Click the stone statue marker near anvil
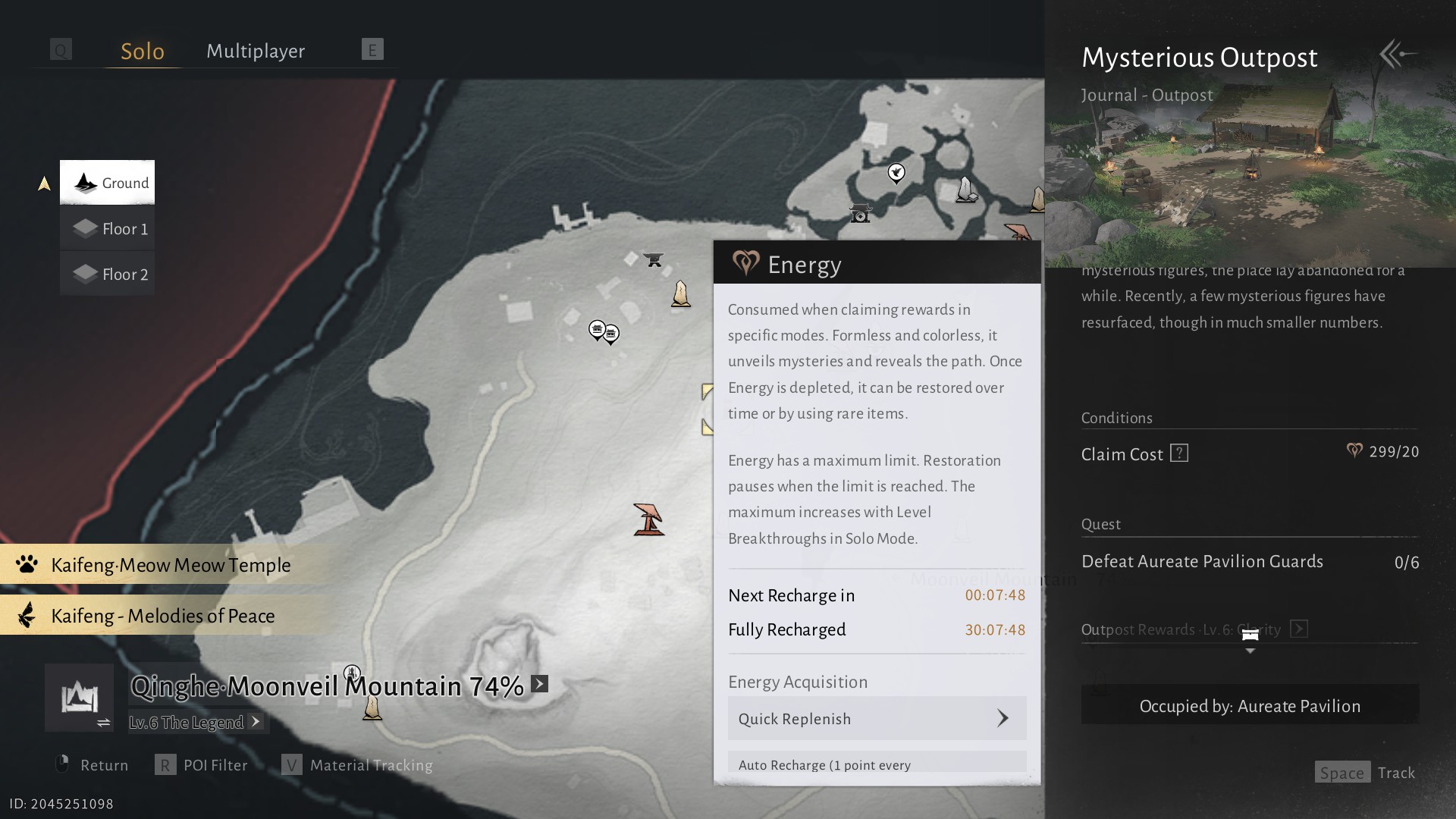This screenshot has width=1456, height=819. click(681, 293)
